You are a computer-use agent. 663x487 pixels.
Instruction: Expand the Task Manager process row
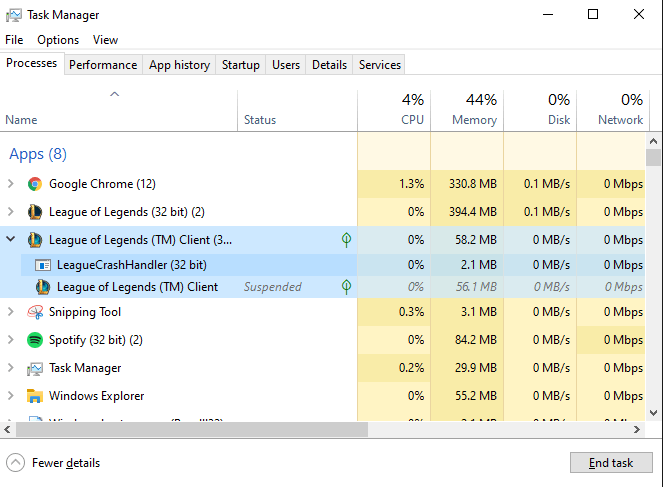(11, 367)
